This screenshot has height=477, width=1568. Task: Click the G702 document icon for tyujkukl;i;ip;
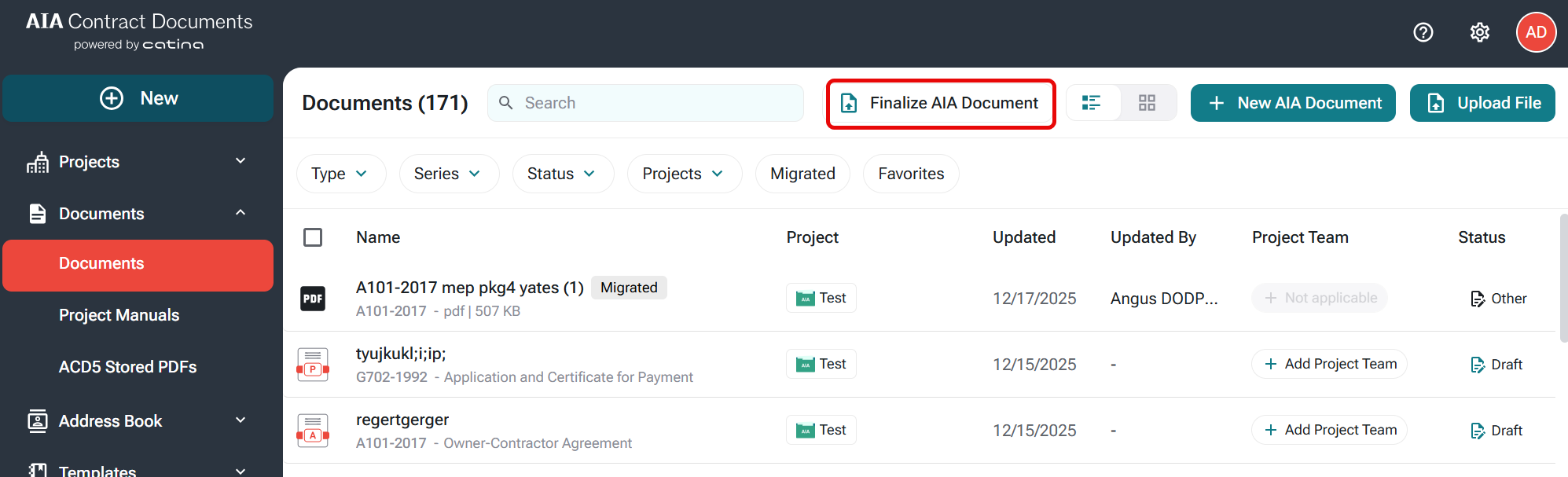[x=313, y=365]
